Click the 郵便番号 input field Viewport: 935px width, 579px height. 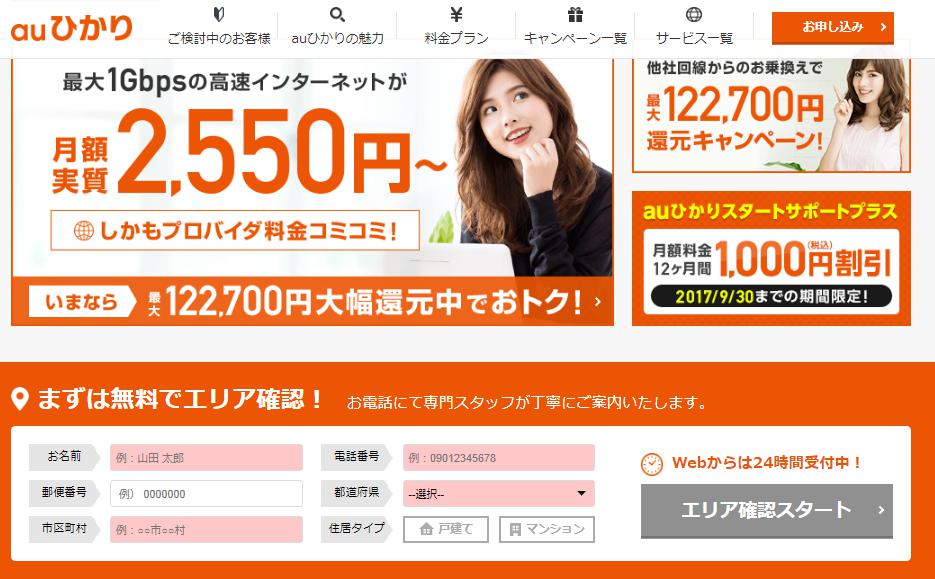click(206, 494)
